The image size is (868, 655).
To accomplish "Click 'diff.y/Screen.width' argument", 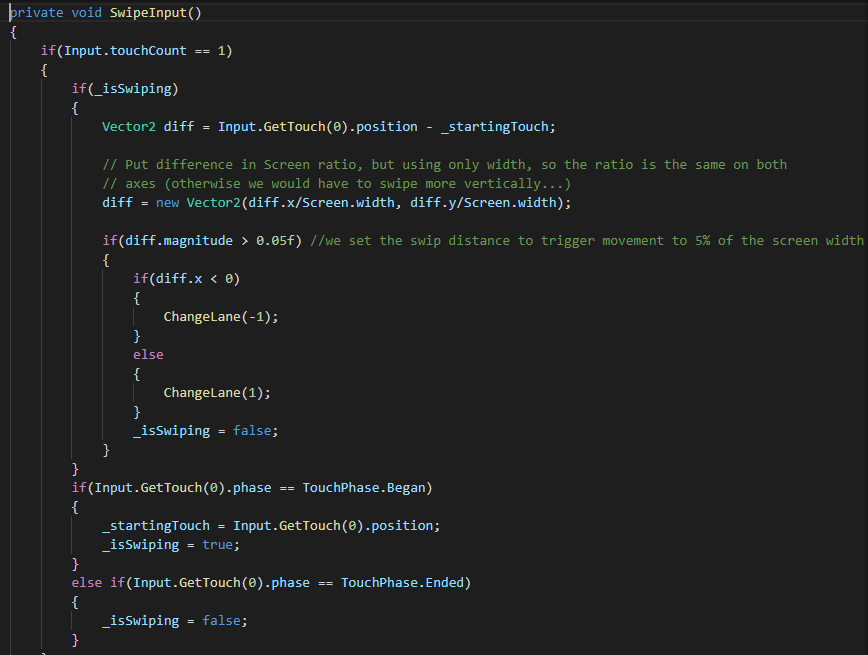I will [483, 203].
